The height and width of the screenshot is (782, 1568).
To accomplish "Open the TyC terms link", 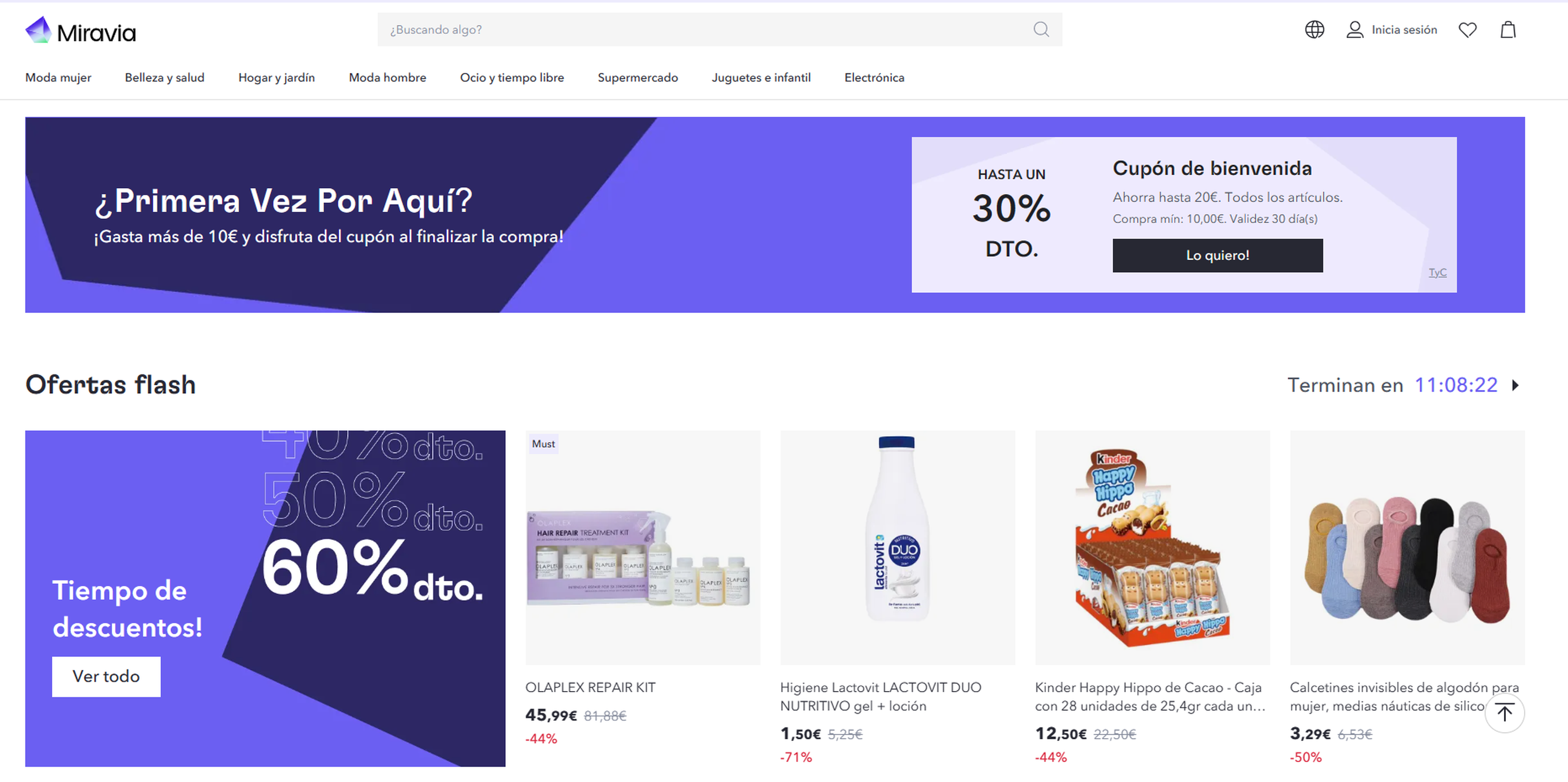I will (x=1437, y=272).
